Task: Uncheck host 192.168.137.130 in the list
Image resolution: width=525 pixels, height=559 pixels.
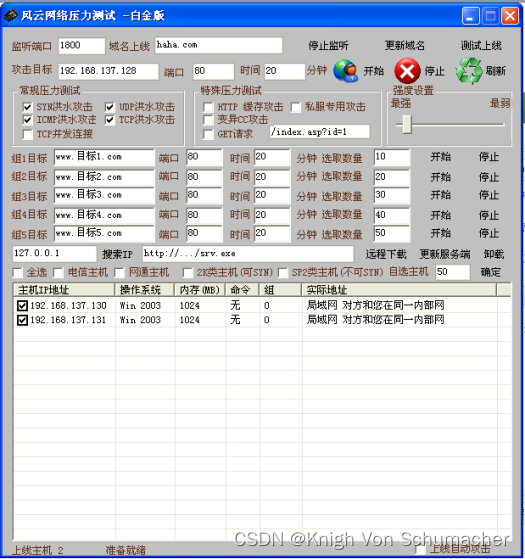Action: 22,306
